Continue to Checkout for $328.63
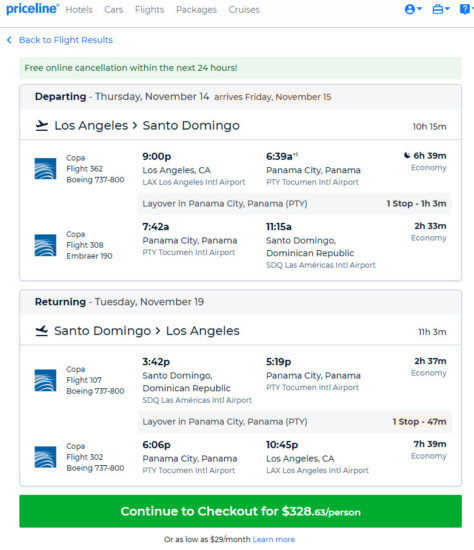This screenshot has height=550, width=474. pyautogui.click(x=240, y=511)
